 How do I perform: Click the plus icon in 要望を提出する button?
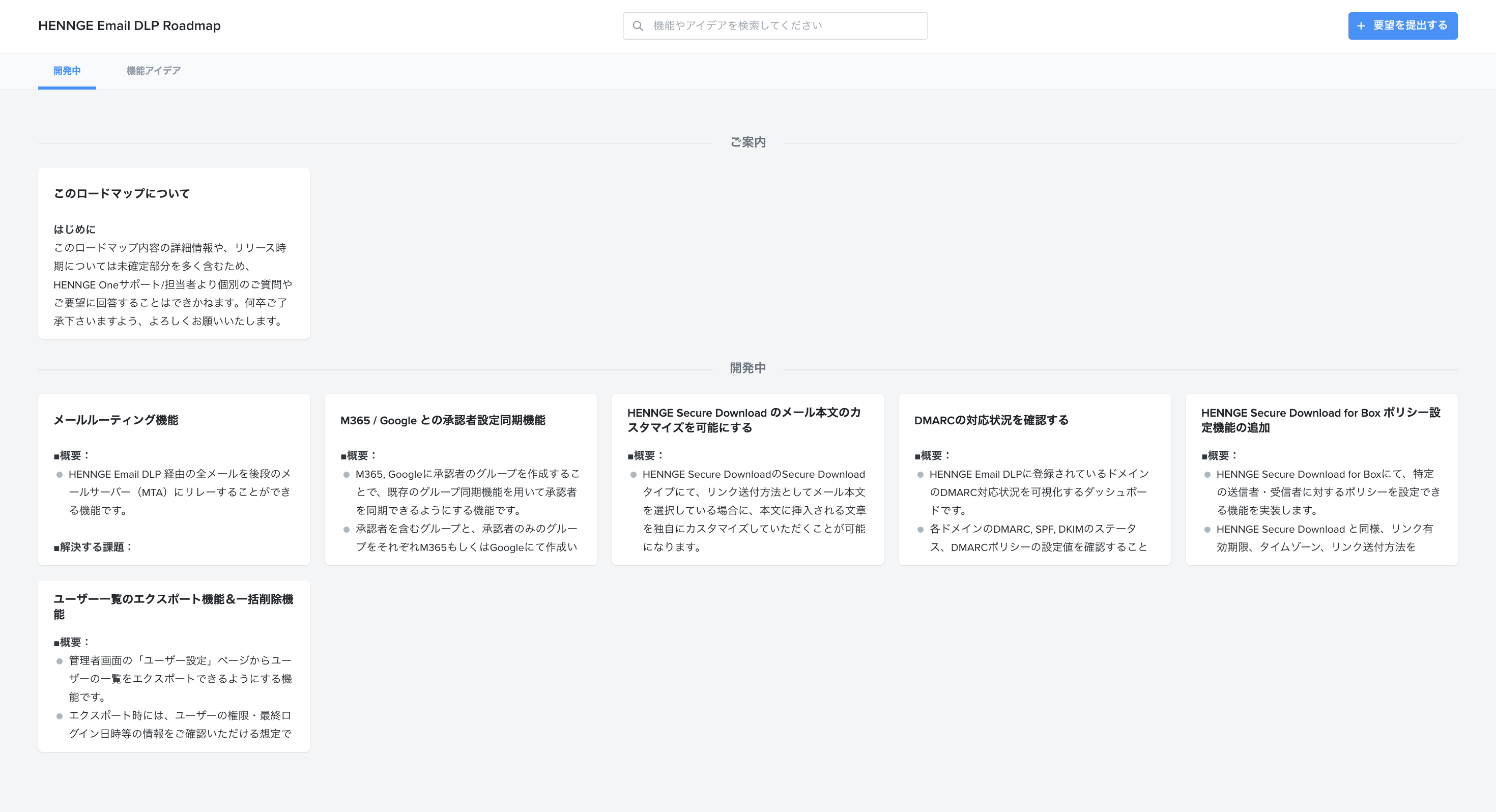click(x=1361, y=26)
